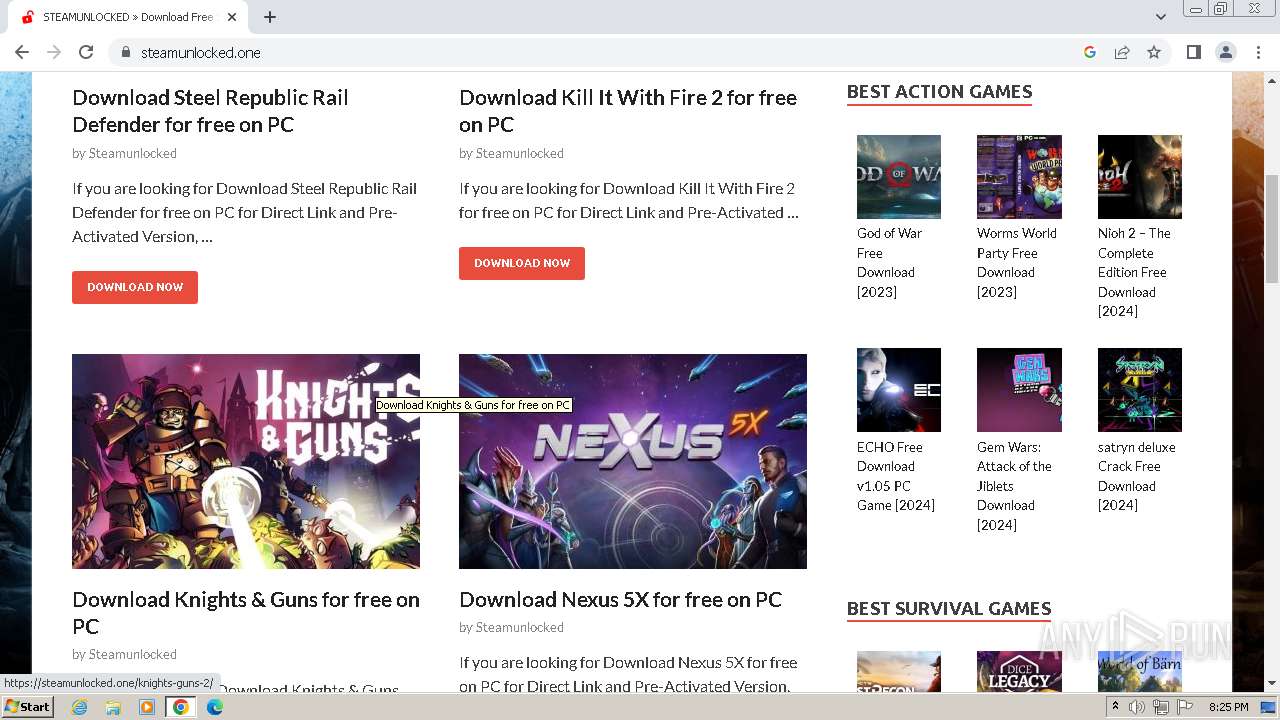Open ECHO Free Download v1.05 link
This screenshot has height=720, width=1280.
(896, 476)
